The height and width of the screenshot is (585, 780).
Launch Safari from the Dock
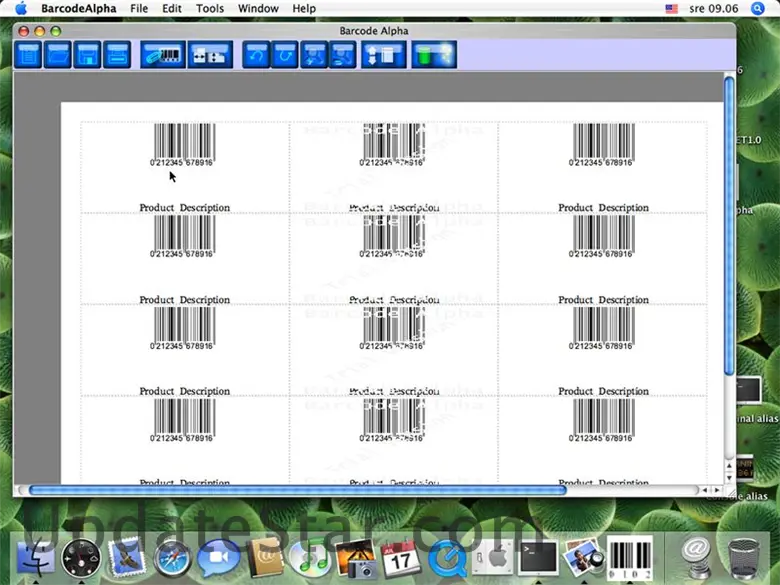[x=172, y=558]
